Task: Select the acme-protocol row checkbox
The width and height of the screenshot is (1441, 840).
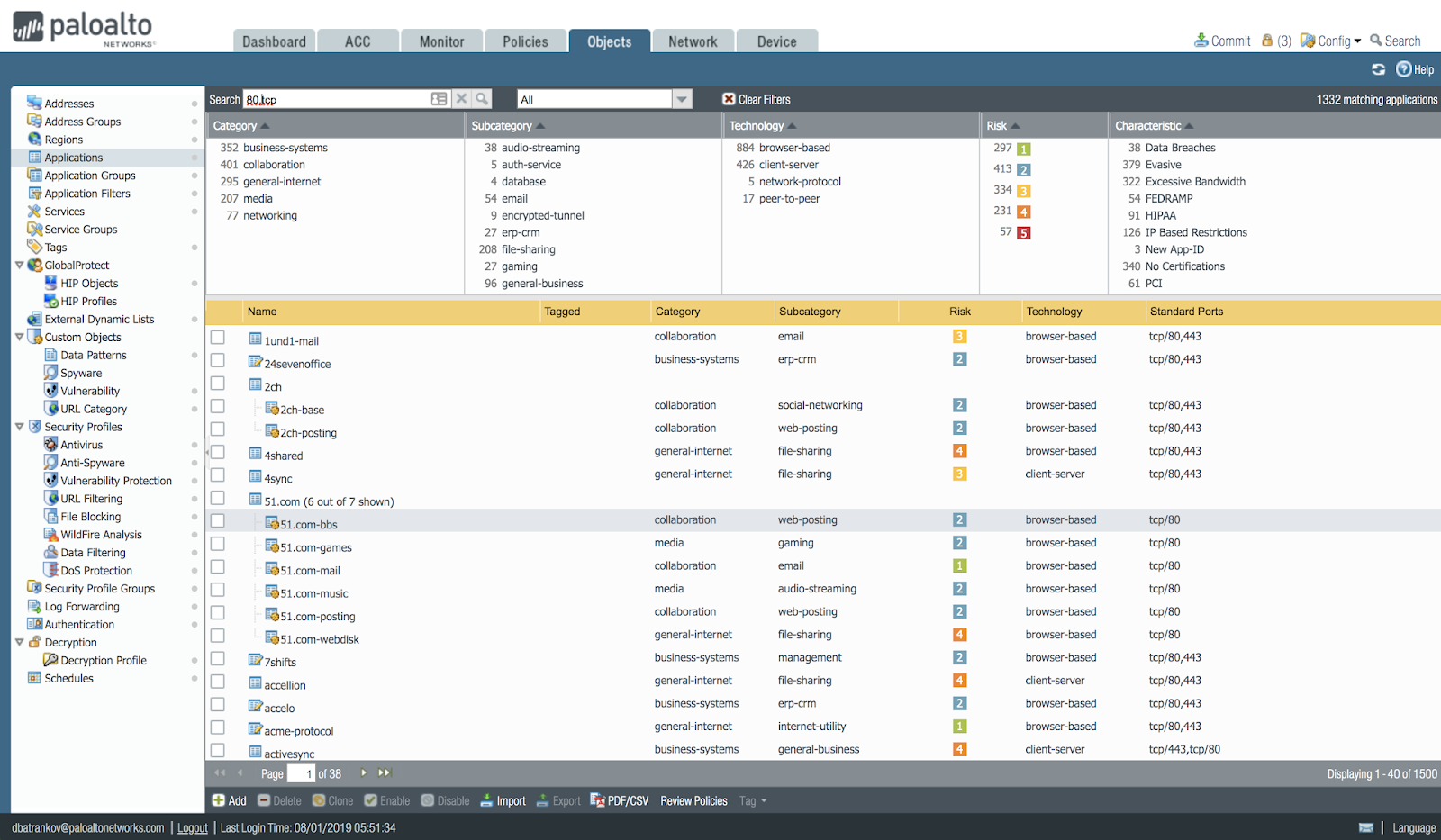Action: (x=218, y=727)
